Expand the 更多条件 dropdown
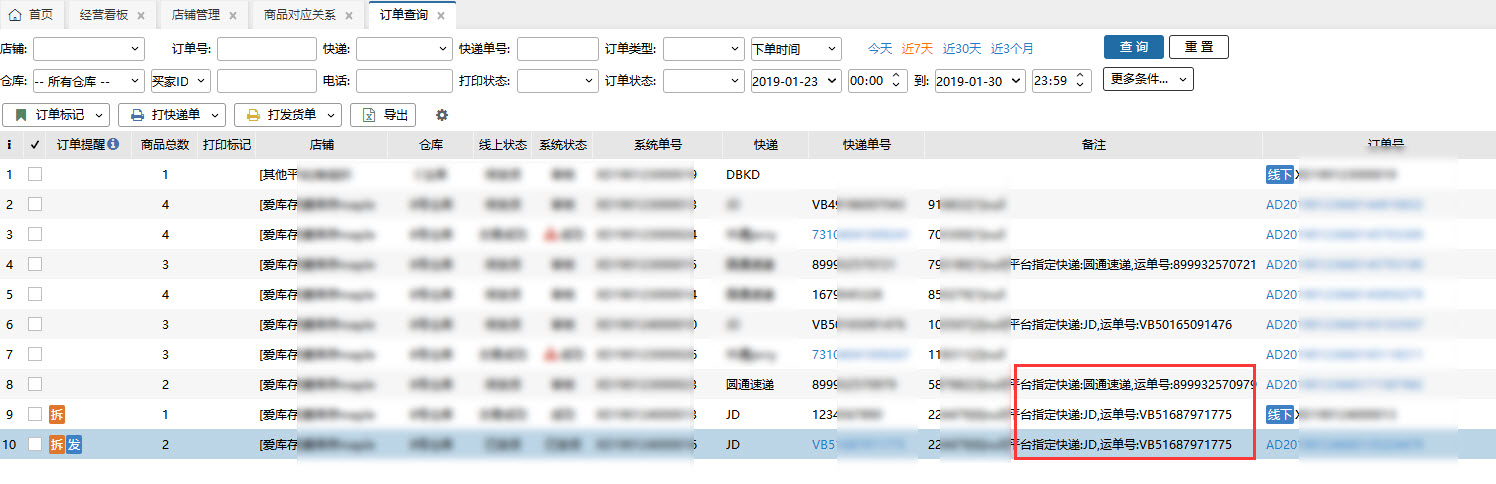Viewport: 1496px width, 484px height. pyautogui.click(x=1148, y=79)
